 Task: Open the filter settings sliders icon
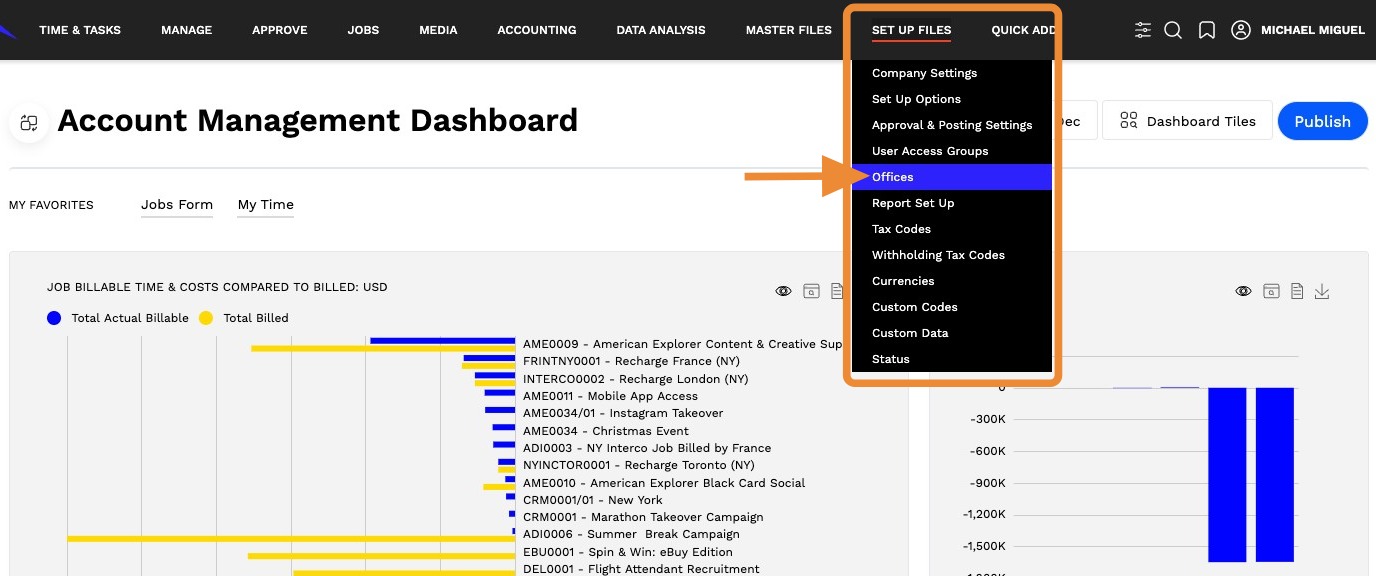(x=1143, y=30)
